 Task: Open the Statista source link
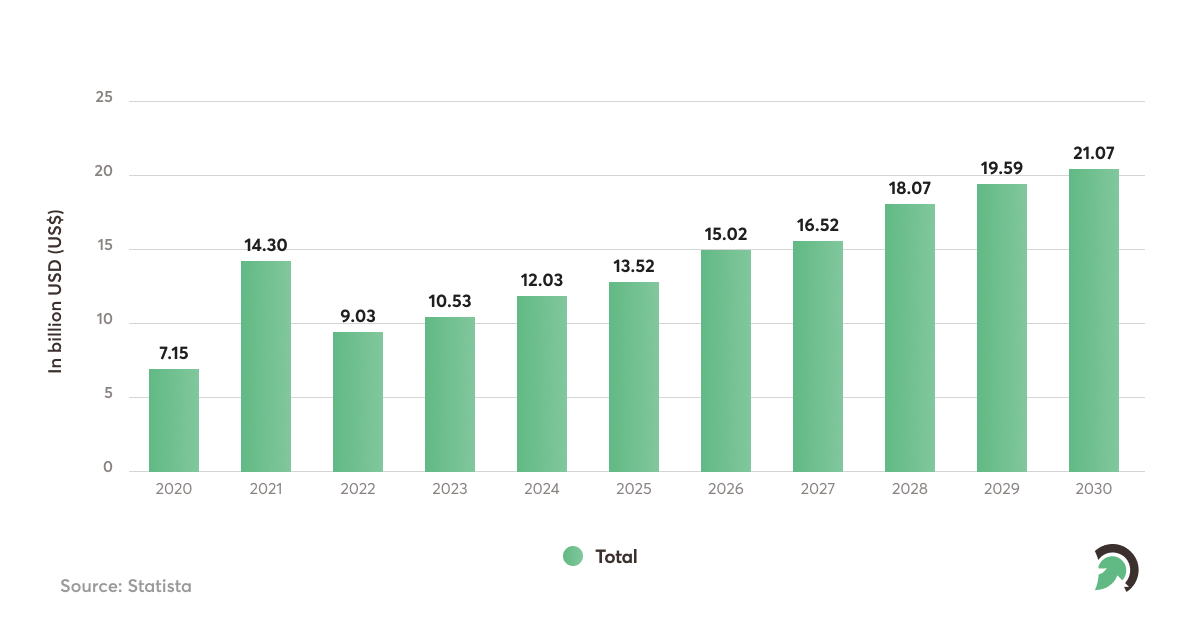(126, 587)
